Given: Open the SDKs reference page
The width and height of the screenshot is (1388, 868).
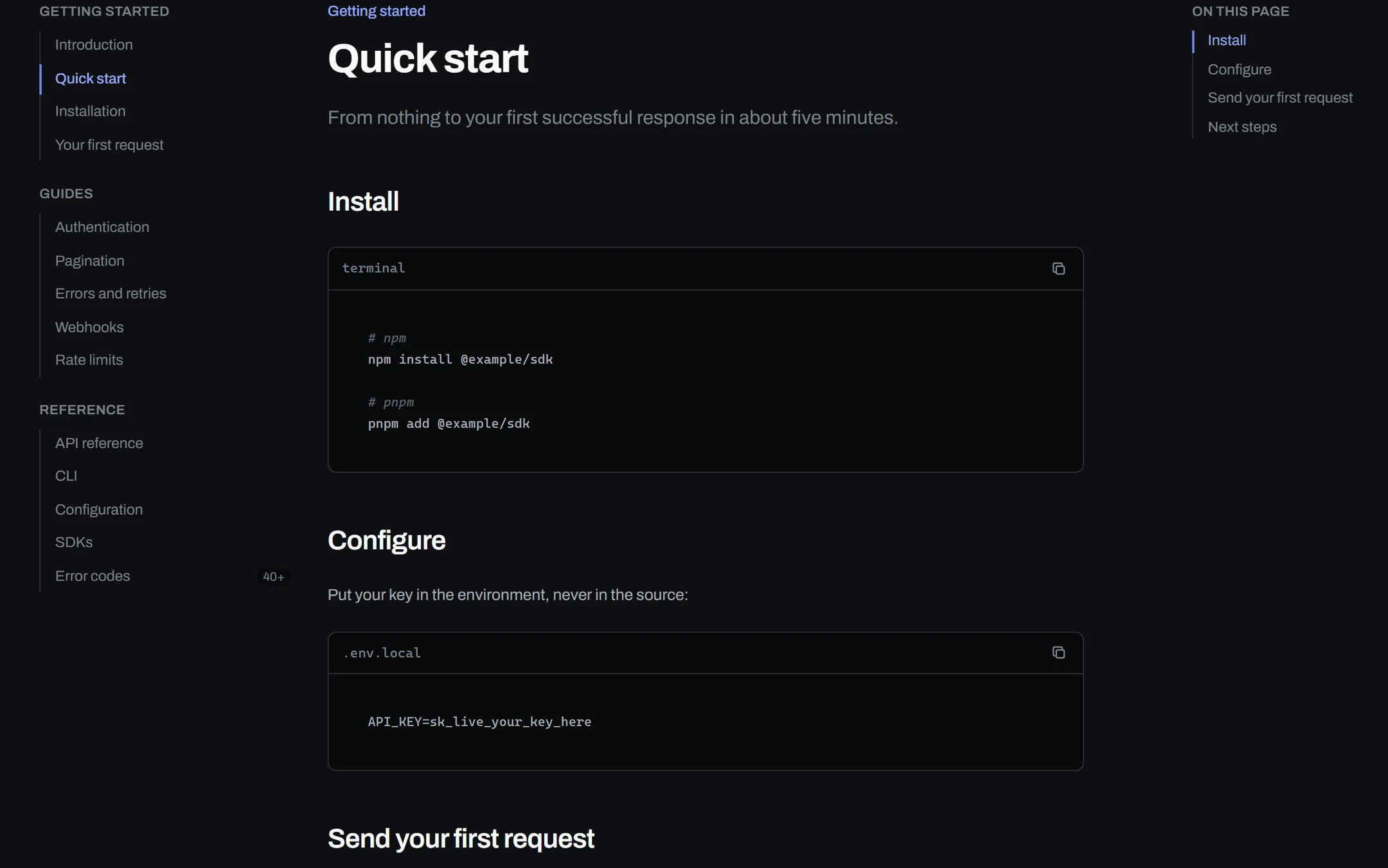Looking at the screenshot, I should (x=74, y=542).
